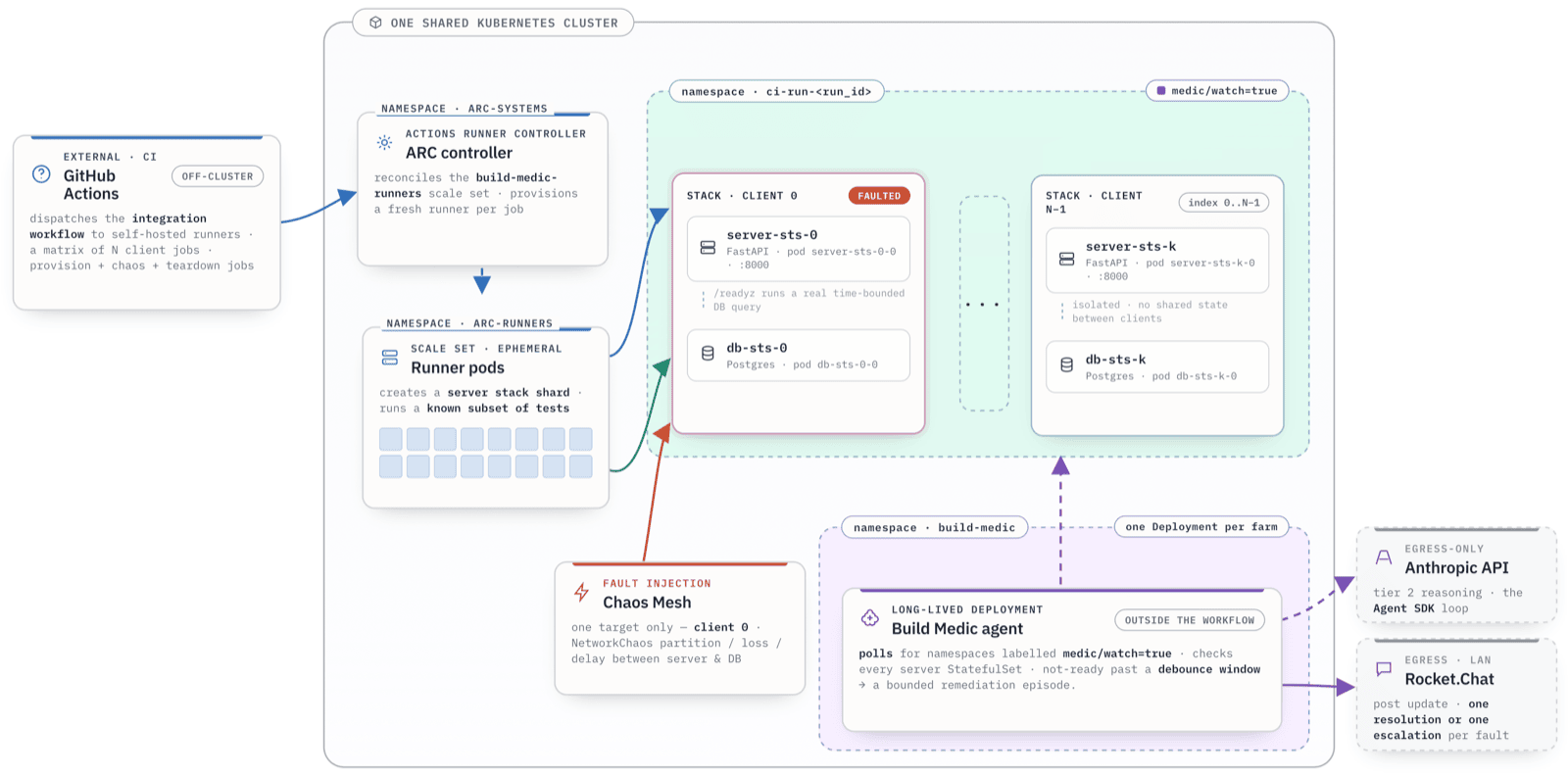This screenshot has width=1568, height=775.
Task: Select the namespace ci-run-<run_id> label
Action: click(x=776, y=91)
